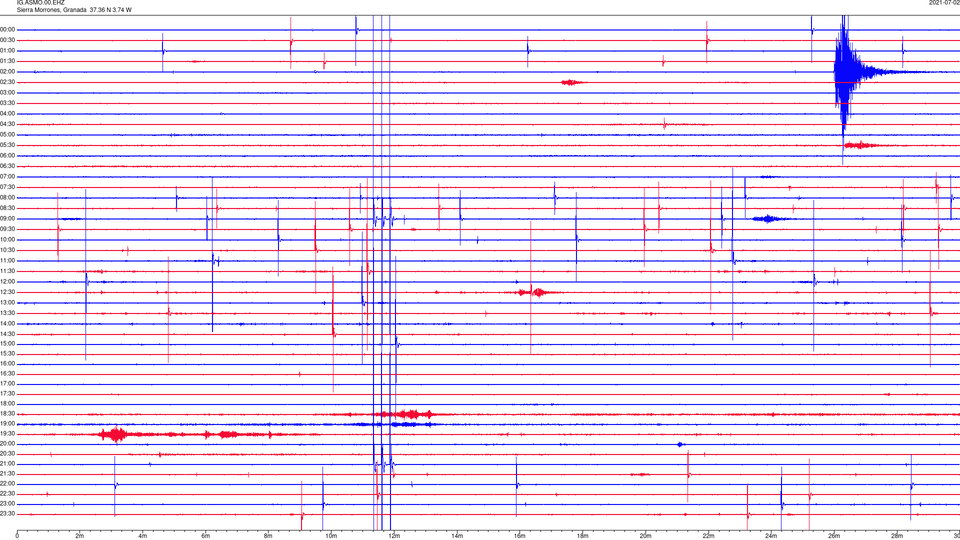Select the 01:30 trace time label
Viewport: 960px width, 540px height.
click(8, 61)
